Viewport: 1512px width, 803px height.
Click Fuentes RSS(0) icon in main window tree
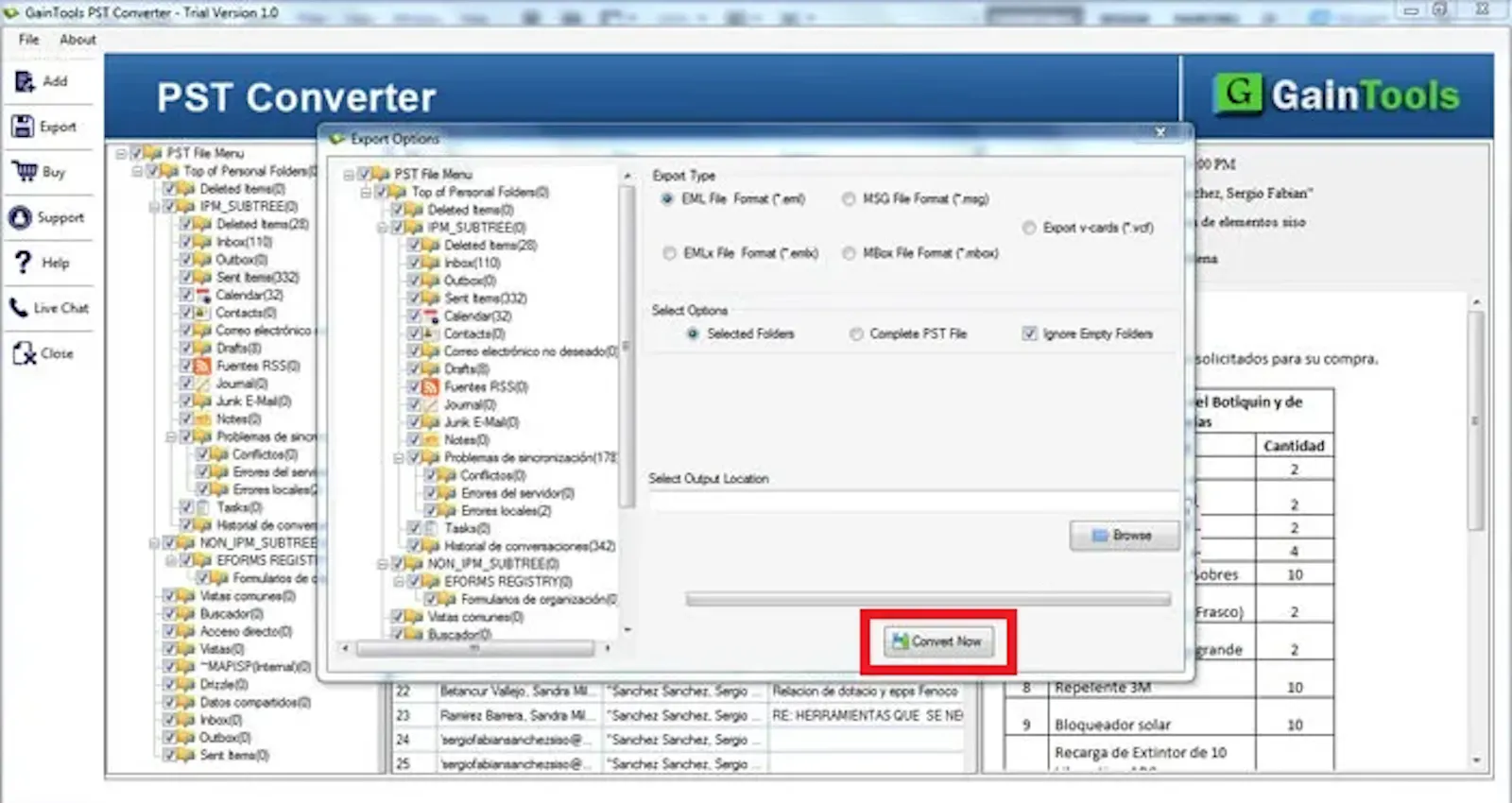202,366
